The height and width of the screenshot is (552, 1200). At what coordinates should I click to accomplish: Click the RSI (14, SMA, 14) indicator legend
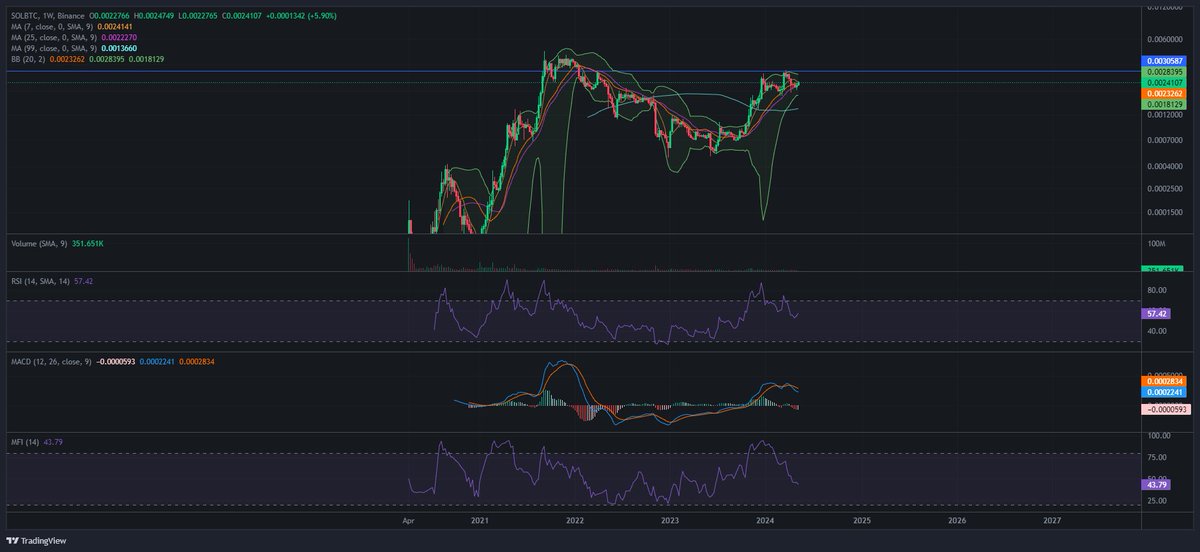pos(39,283)
